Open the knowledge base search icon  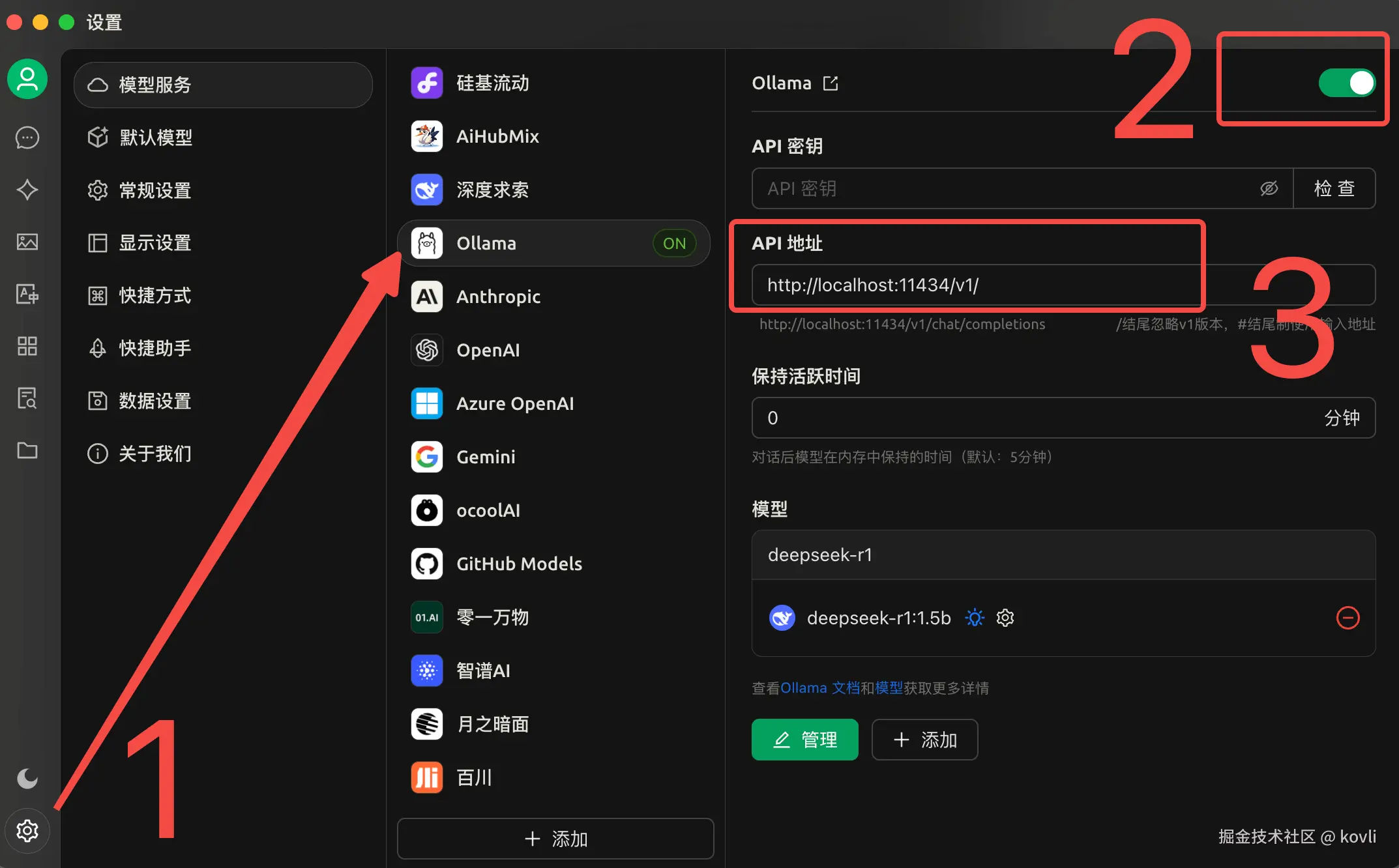27,398
